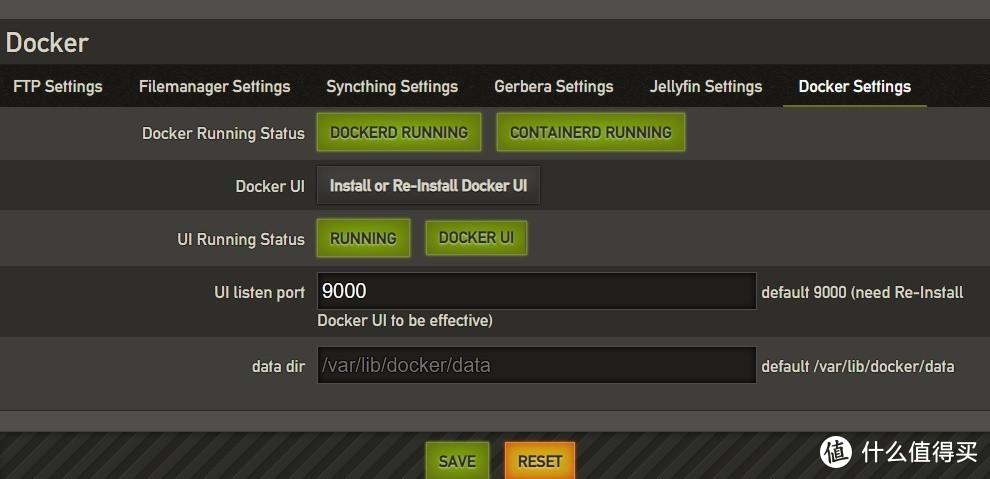Click the 'UI Running Status' label
The width and height of the screenshot is (990, 479).
point(241,239)
